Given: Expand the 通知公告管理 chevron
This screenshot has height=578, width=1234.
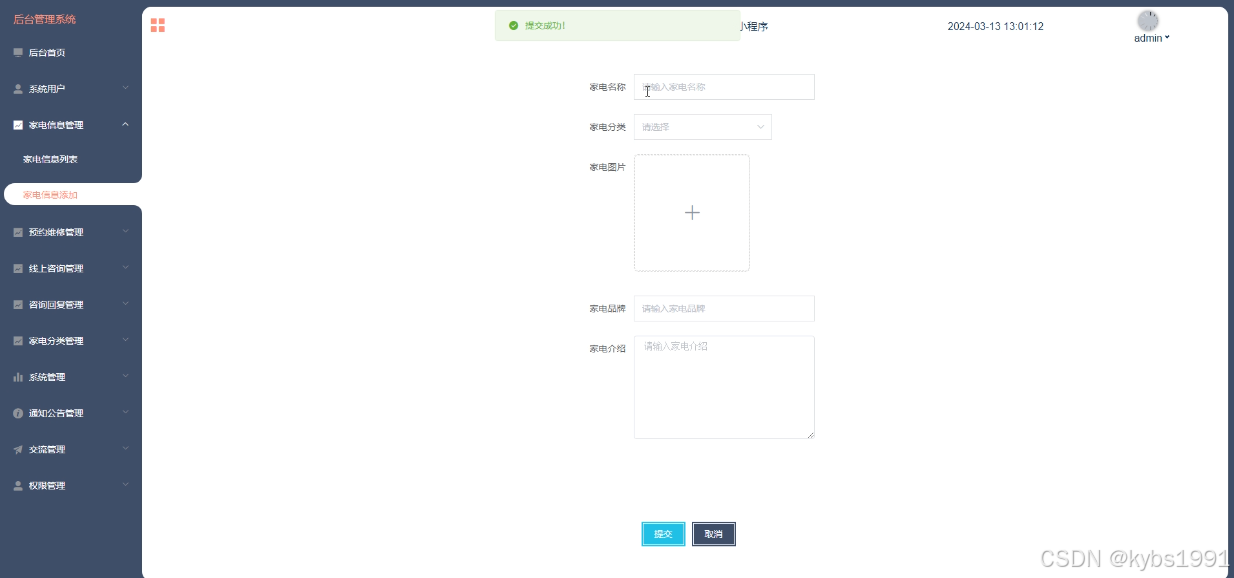Looking at the screenshot, I should coord(125,412).
